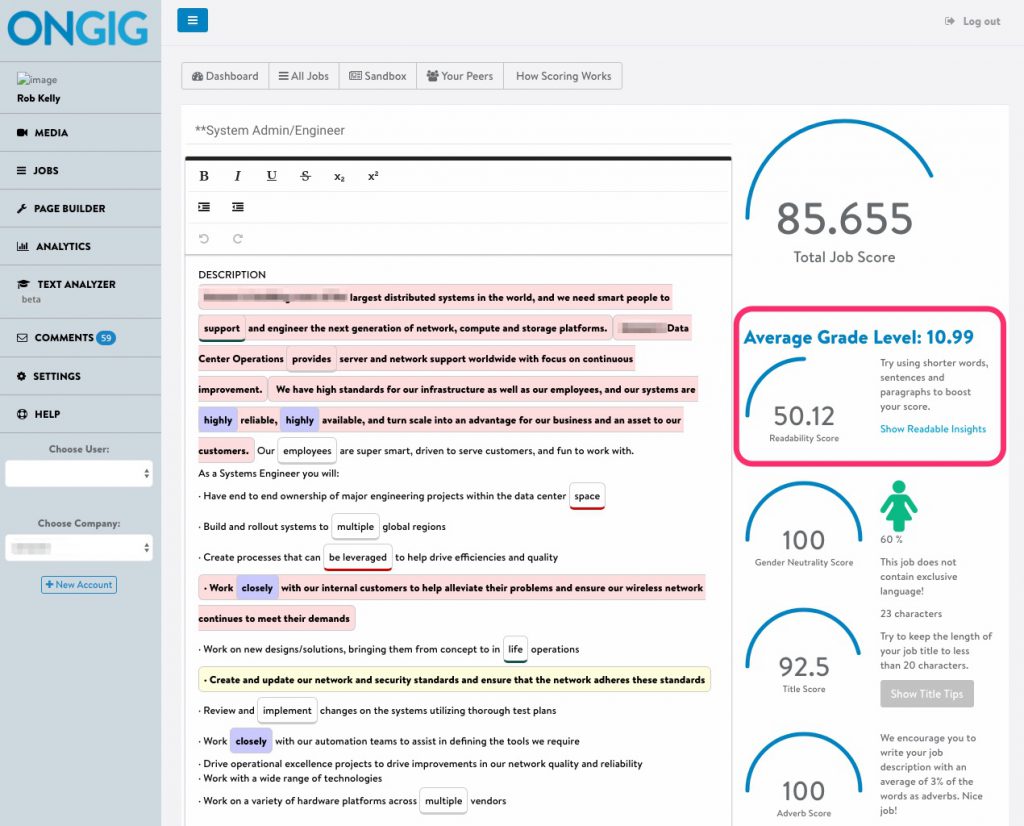Image resolution: width=1024 pixels, height=826 pixels.
Task: Open the Choose Company dropdown
Action: pyautogui.click(x=78, y=547)
